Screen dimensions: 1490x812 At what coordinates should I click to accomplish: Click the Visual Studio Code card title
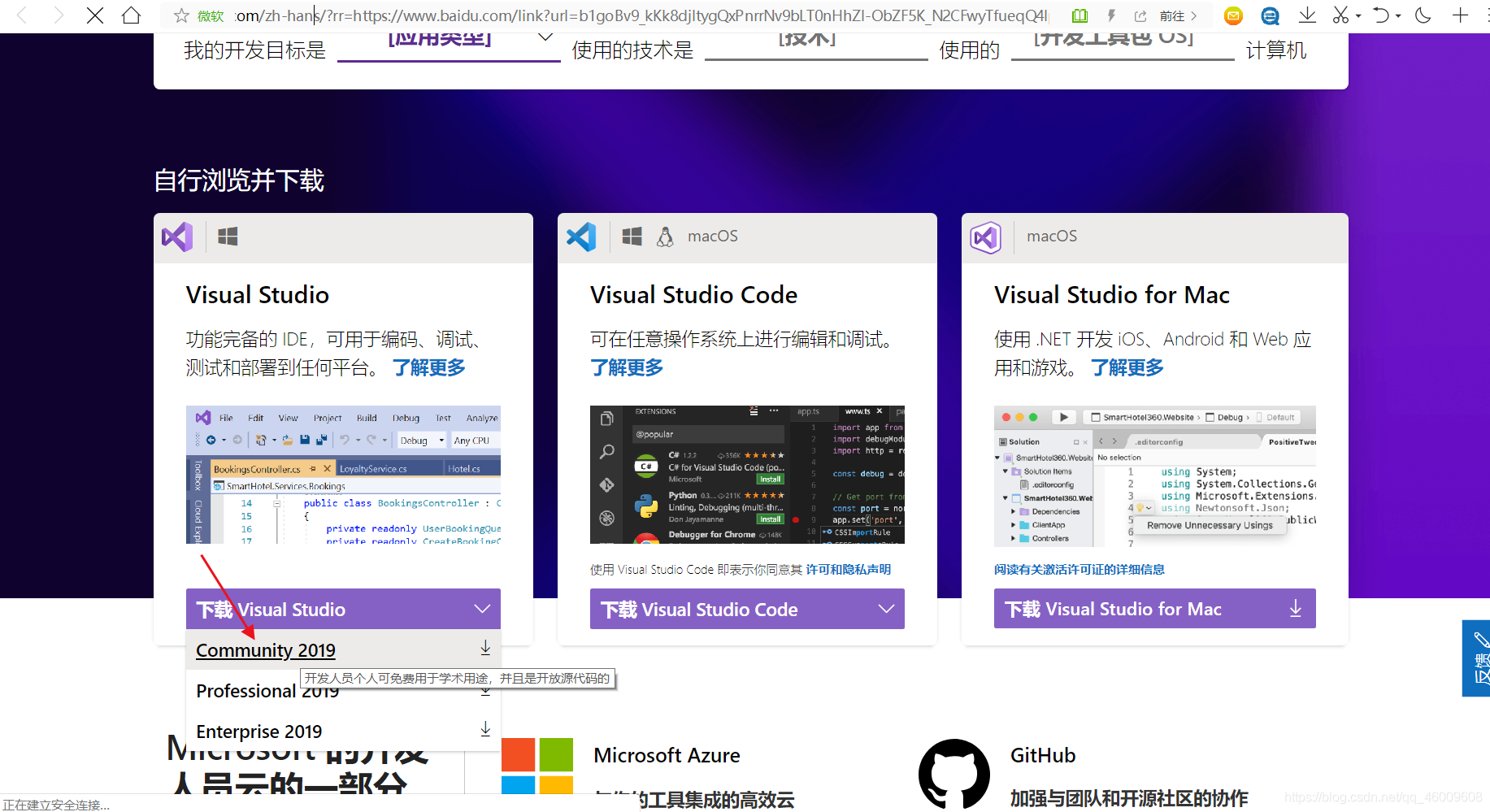coord(693,294)
